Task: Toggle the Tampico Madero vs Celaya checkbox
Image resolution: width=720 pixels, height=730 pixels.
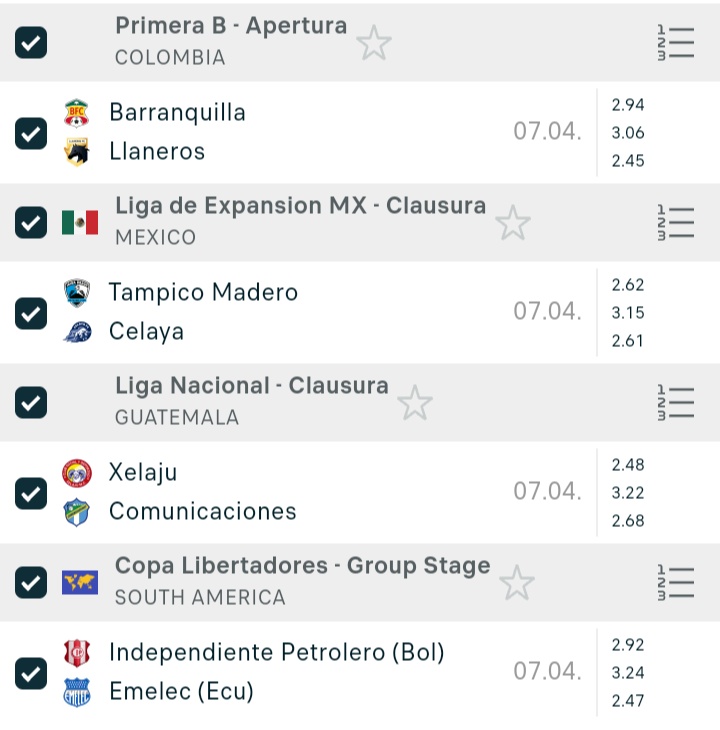Action: 32,313
